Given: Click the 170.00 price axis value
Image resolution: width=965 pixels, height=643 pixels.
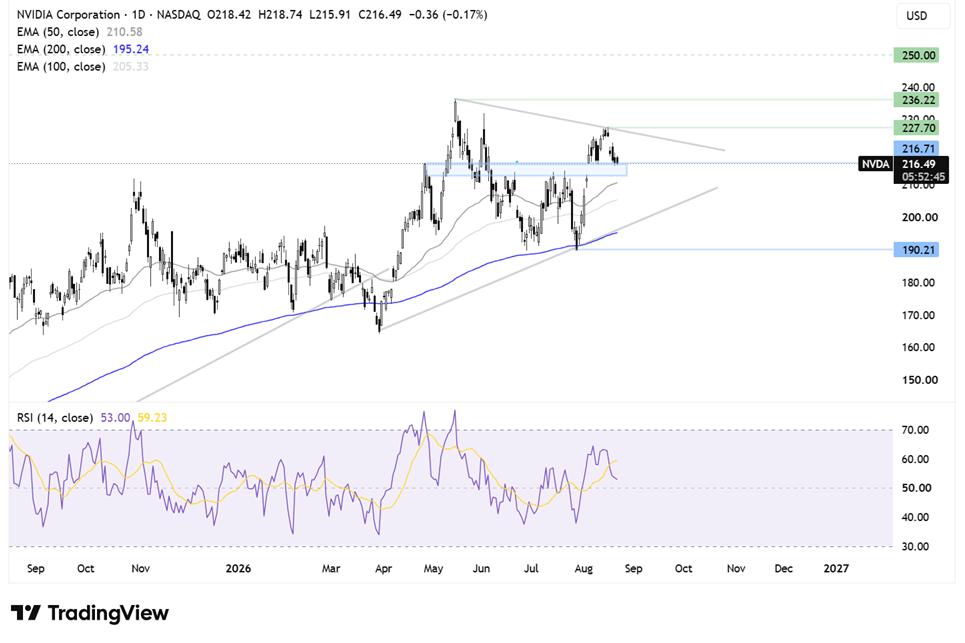Looking at the screenshot, I should [x=919, y=315].
